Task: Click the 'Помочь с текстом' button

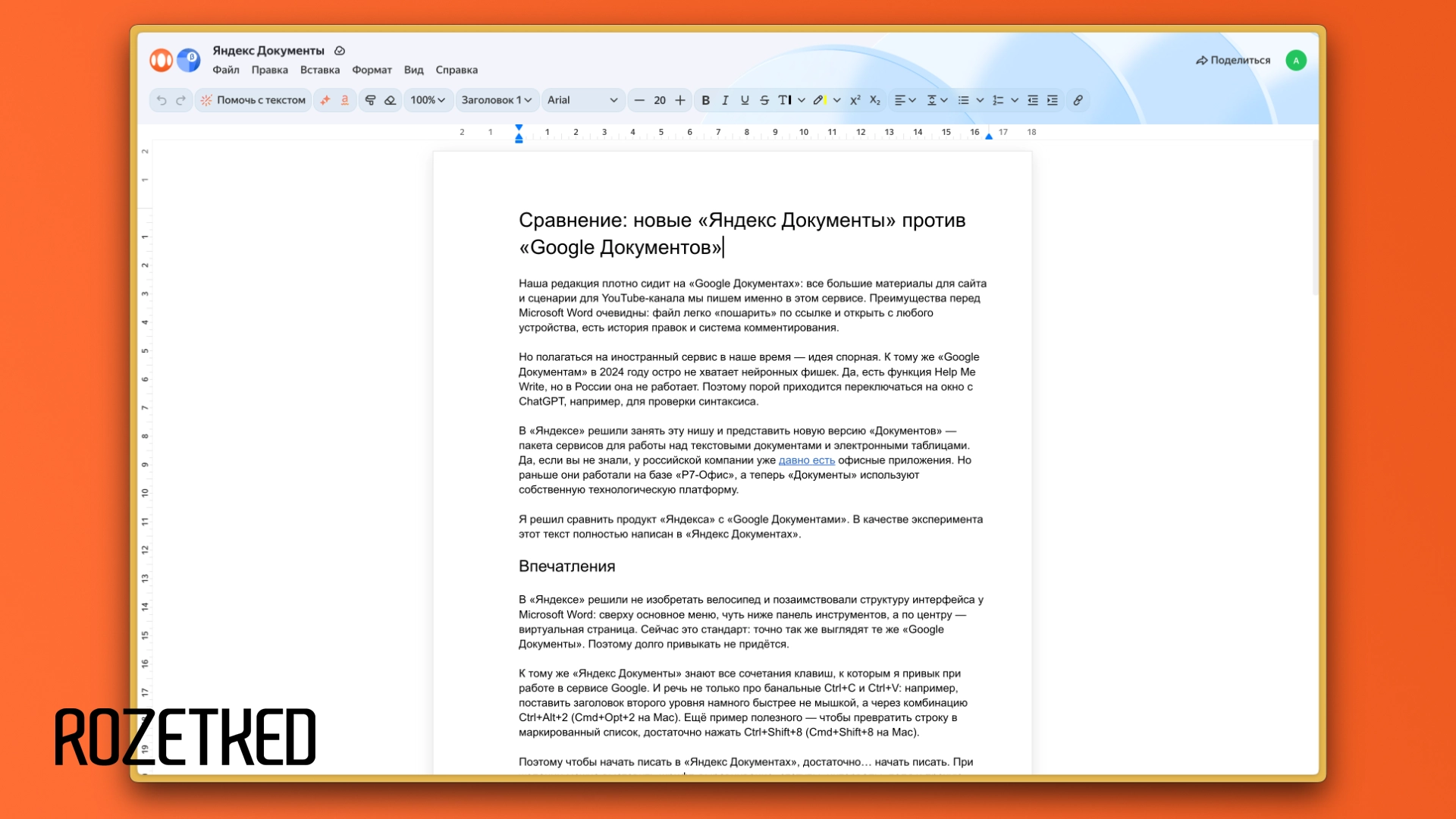Action: tap(253, 100)
